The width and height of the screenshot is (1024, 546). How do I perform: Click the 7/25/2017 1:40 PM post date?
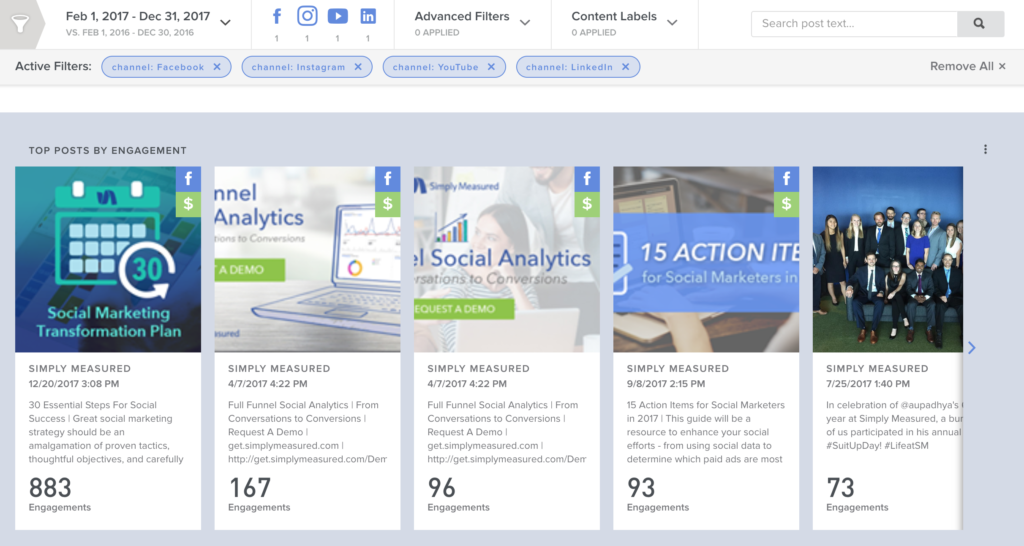coord(868,384)
